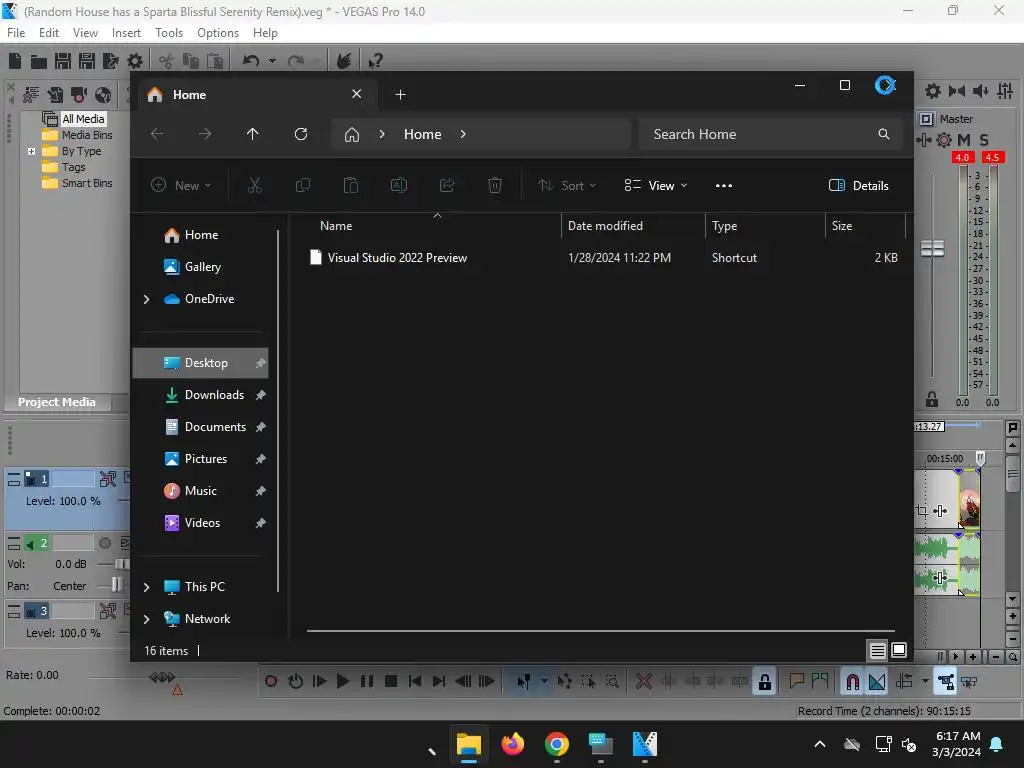
Task: Open the Undo history dropdown arrow in VEGAS
Action: (x=272, y=61)
